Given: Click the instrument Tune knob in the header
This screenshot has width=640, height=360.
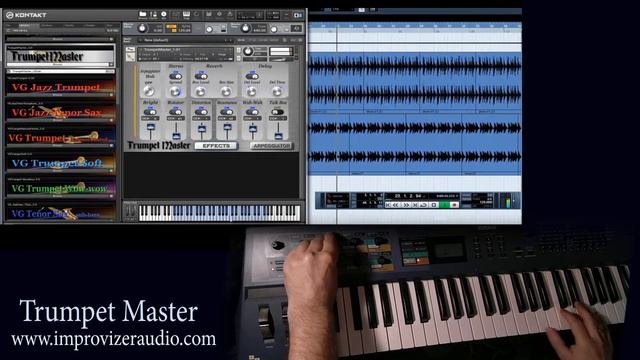Looking at the screenshot, I should [x=248, y=52].
